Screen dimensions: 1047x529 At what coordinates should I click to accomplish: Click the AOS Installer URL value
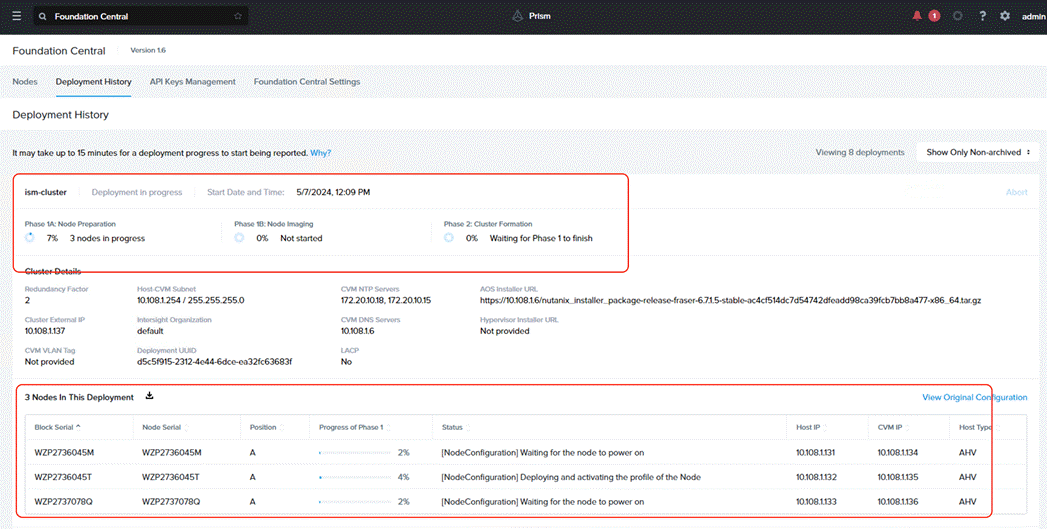coord(730,301)
